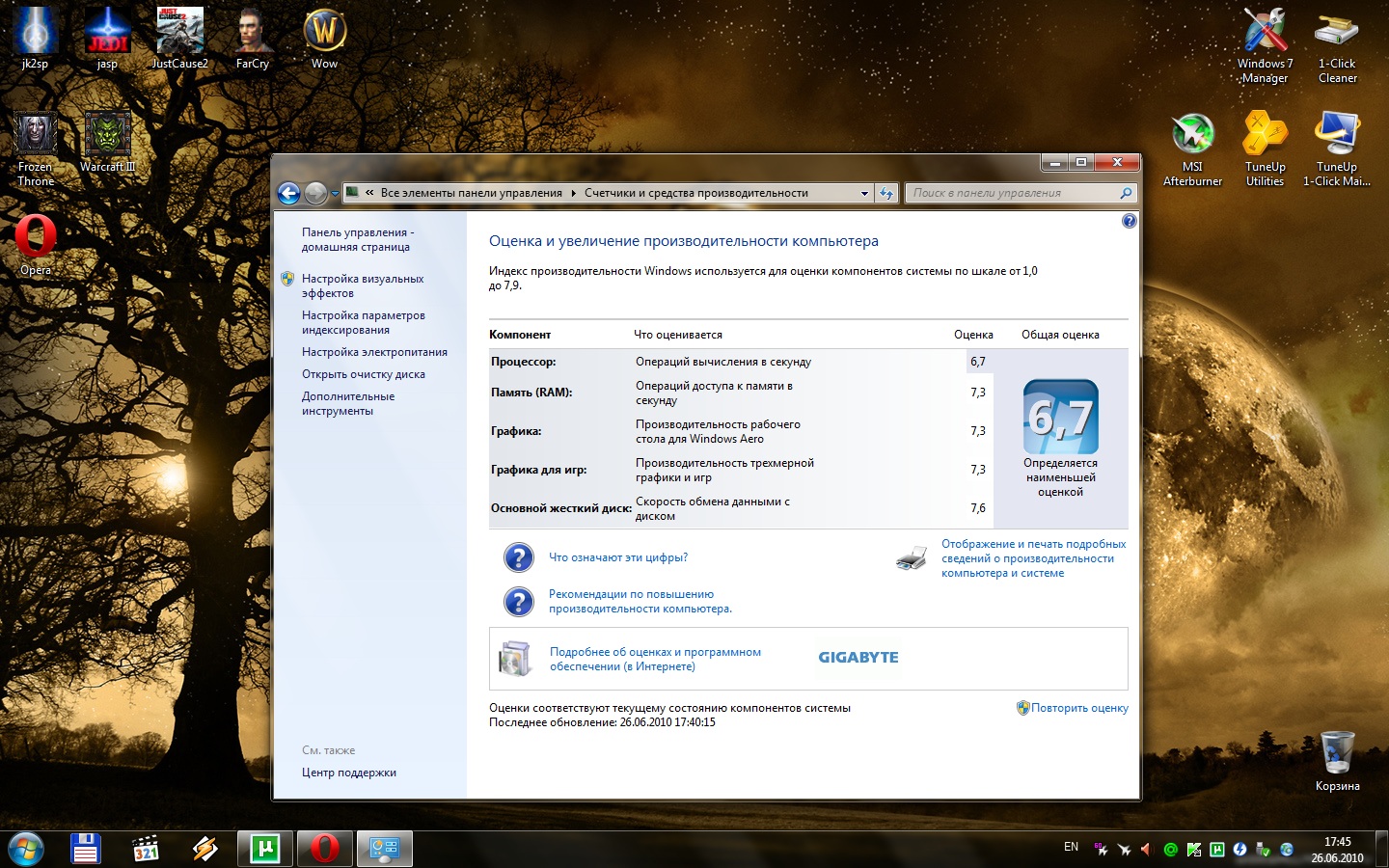Go back with the blue arrow button
Image resolution: width=1389 pixels, height=868 pixels.
coord(288,193)
